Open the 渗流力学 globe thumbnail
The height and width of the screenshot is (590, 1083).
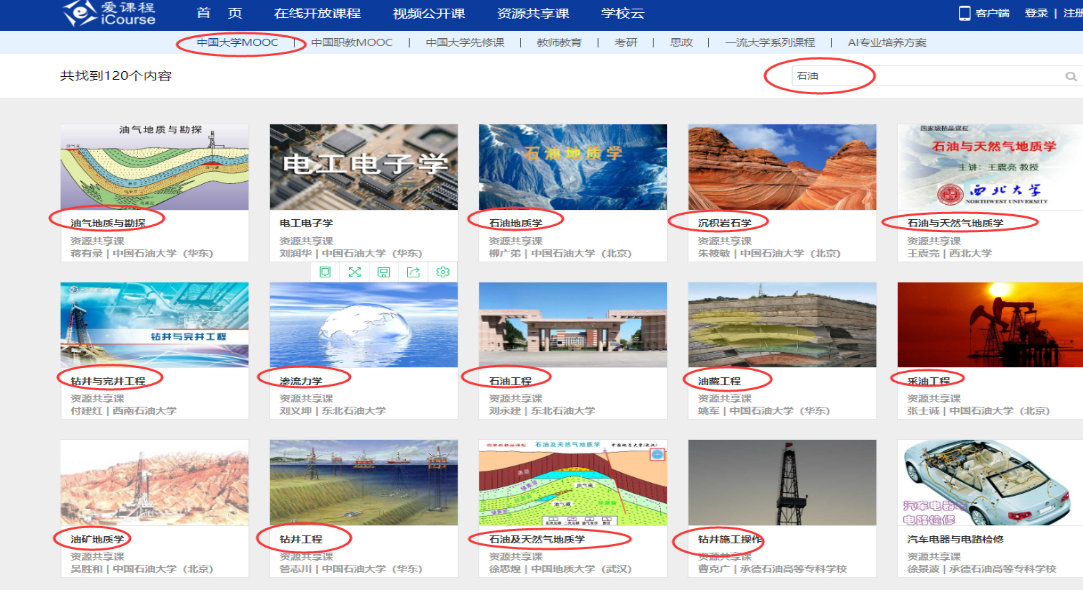(x=364, y=324)
